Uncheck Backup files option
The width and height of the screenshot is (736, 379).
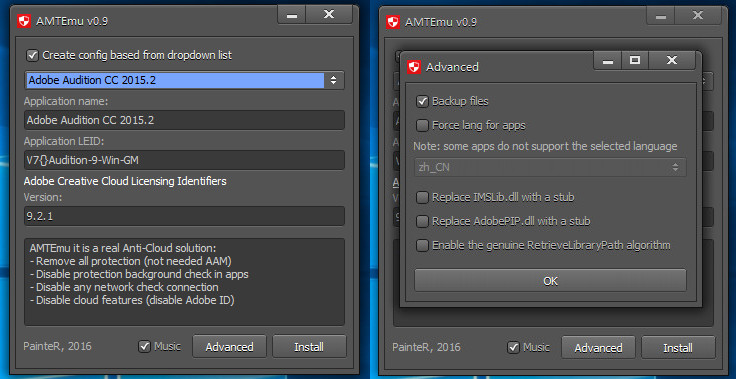click(422, 101)
